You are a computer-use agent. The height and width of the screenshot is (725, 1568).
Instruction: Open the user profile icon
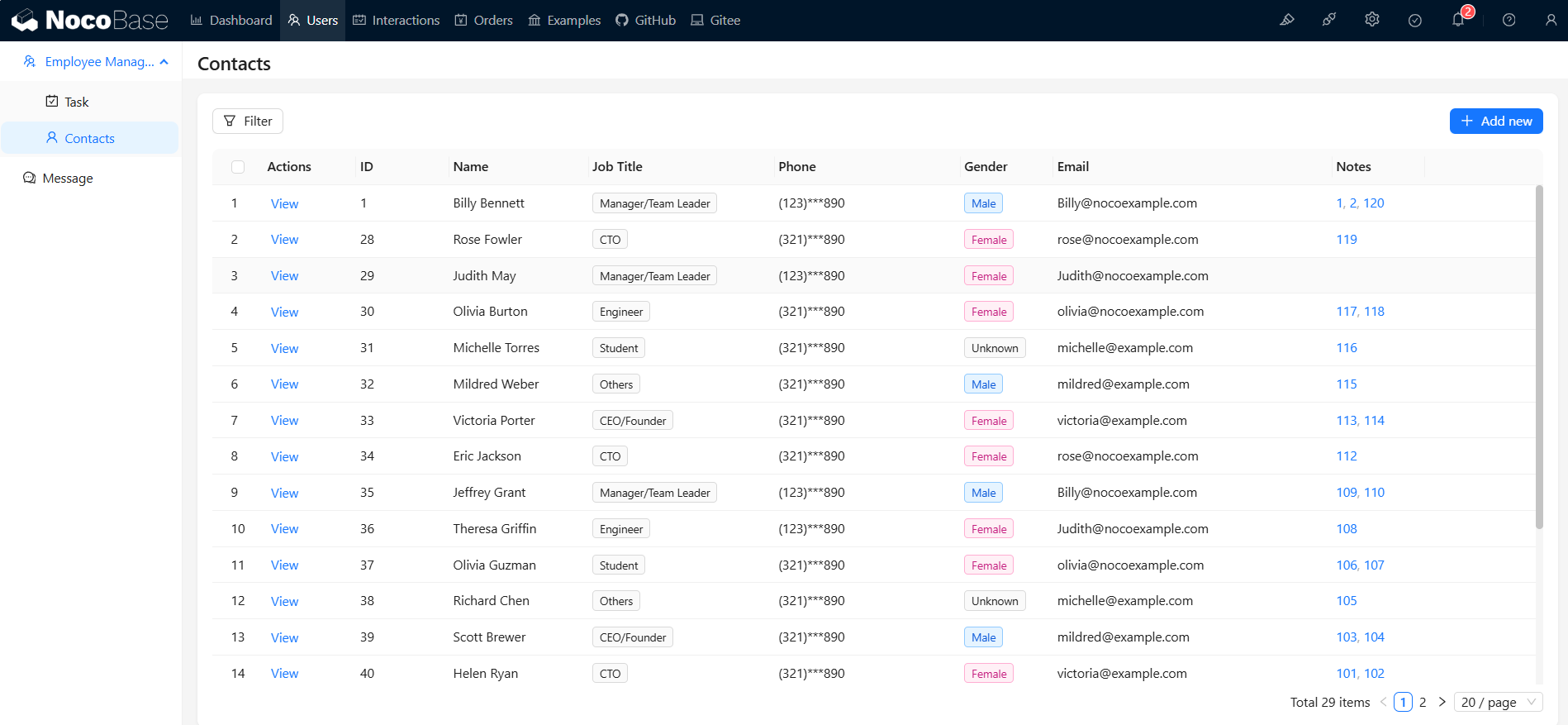click(x=1551, y=20)
